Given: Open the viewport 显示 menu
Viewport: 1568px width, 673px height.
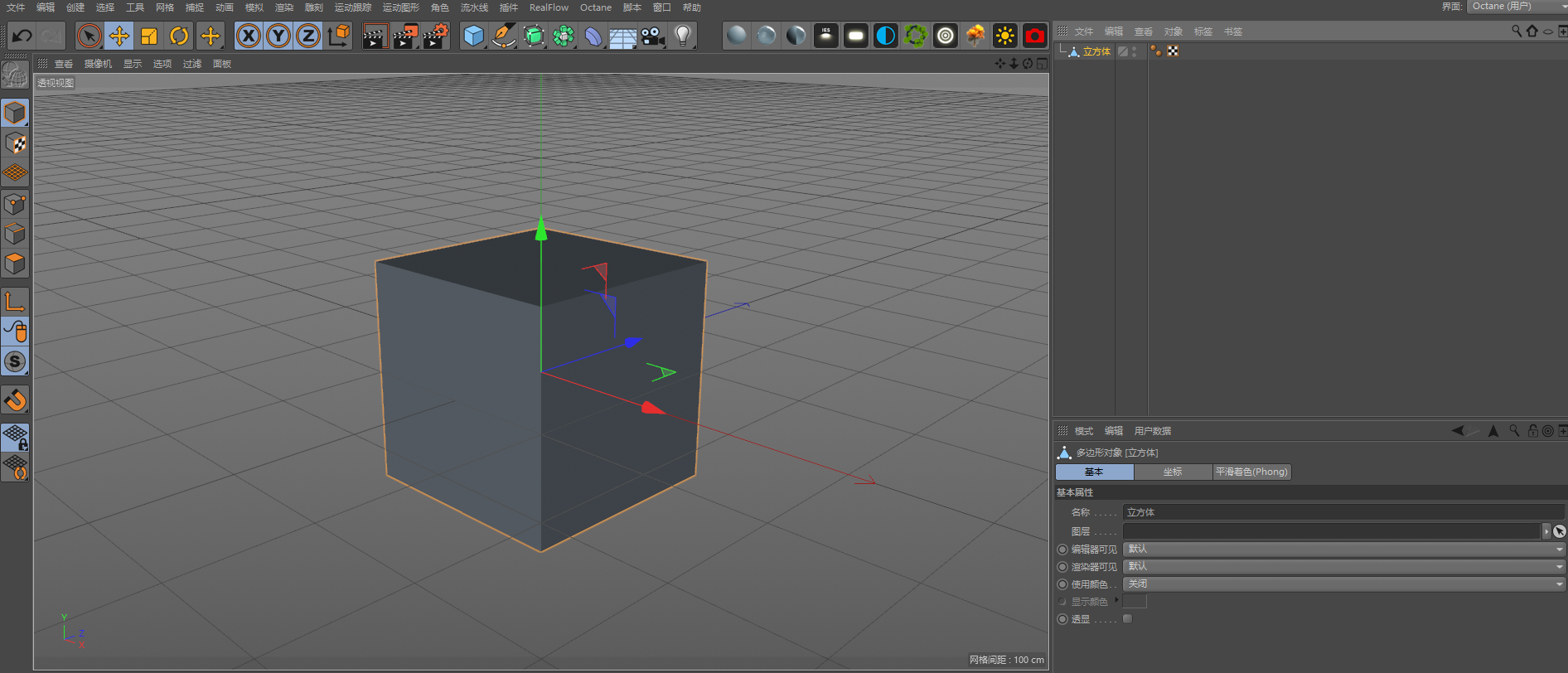Looking at the screenshot, I should coord(133,64).
